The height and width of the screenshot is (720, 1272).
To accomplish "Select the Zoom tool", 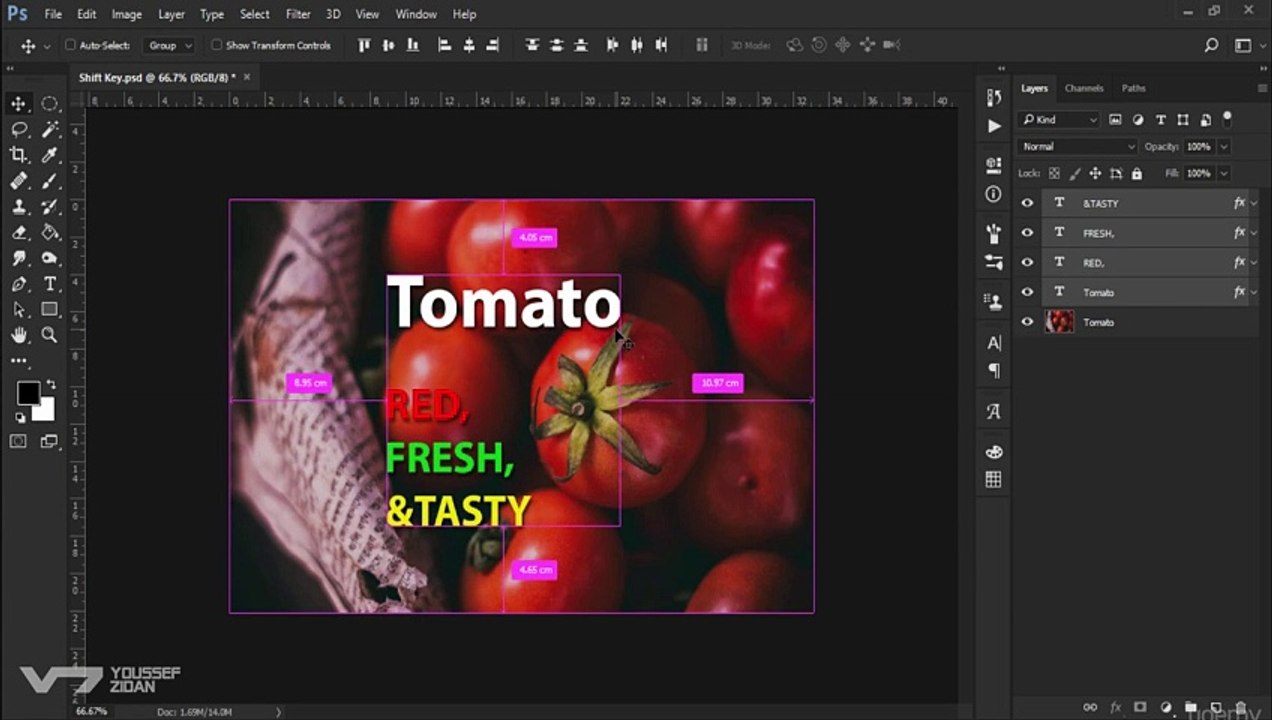I will (x=50, y=335).
